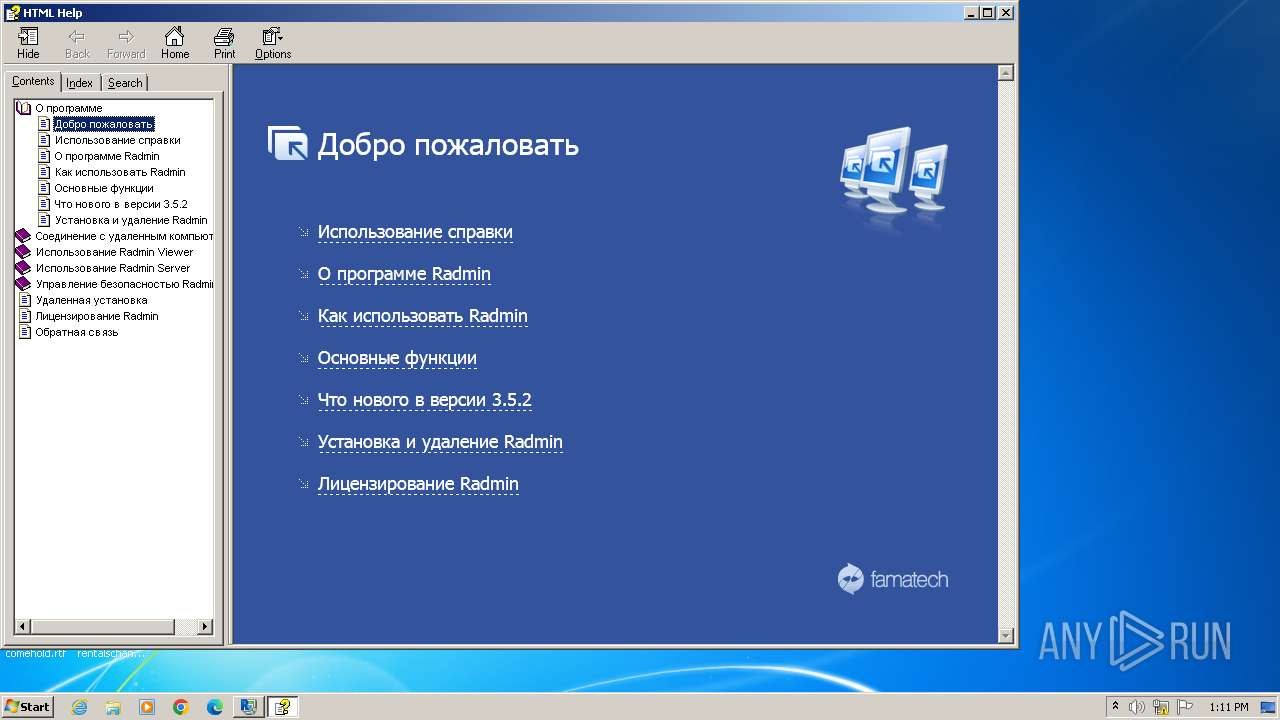
Task: Open media player taskbar icon
Action: click(147, 707)
